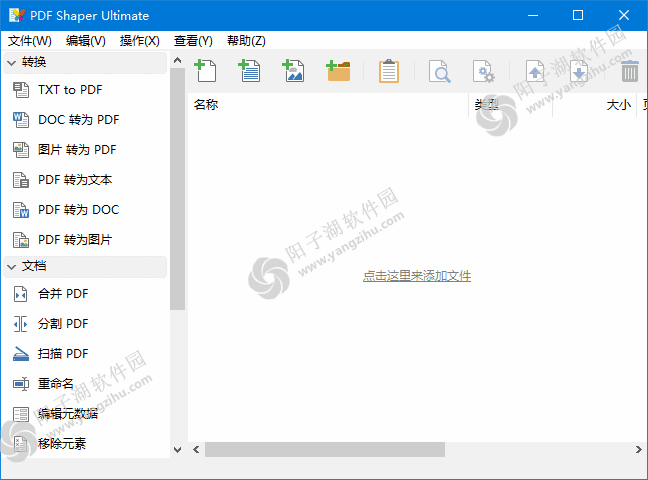
Task: Click the document settings gear icon
Action: [x=484, y=71]
